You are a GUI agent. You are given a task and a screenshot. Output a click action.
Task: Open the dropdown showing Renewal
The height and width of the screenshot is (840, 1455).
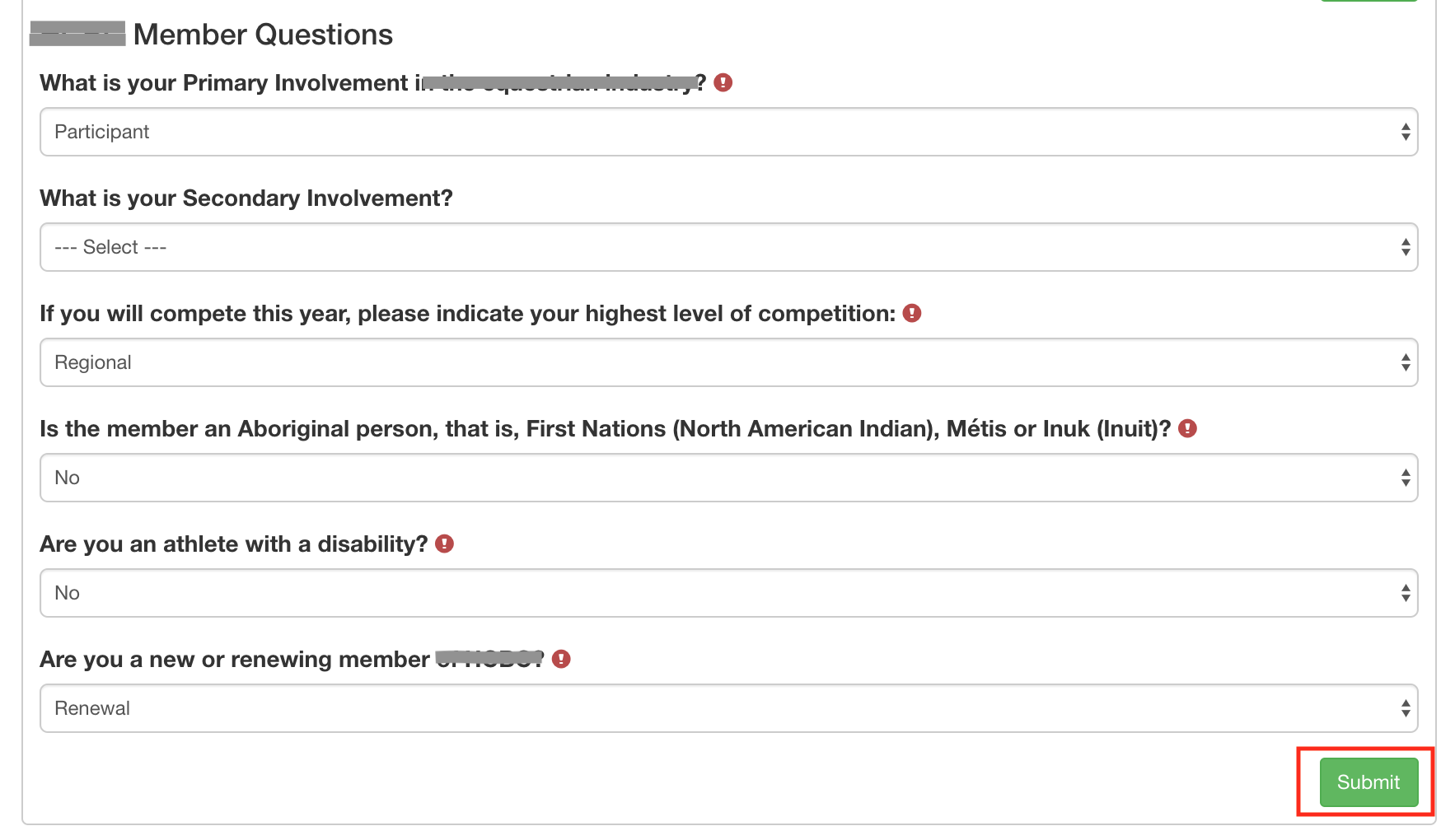728,708
